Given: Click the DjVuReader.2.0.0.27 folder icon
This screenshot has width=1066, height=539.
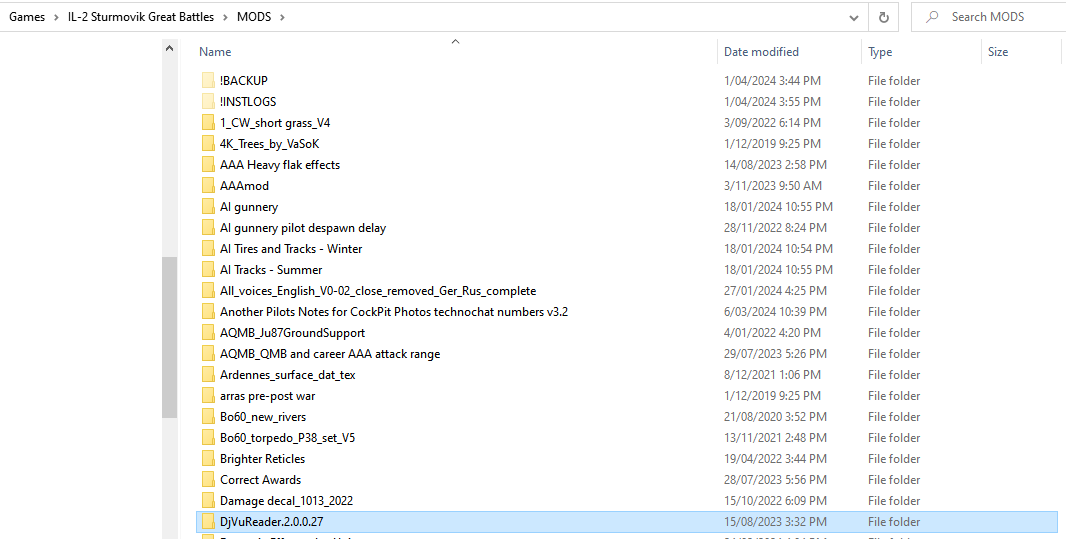Looking at the screenshot, I should pos(208,523).
